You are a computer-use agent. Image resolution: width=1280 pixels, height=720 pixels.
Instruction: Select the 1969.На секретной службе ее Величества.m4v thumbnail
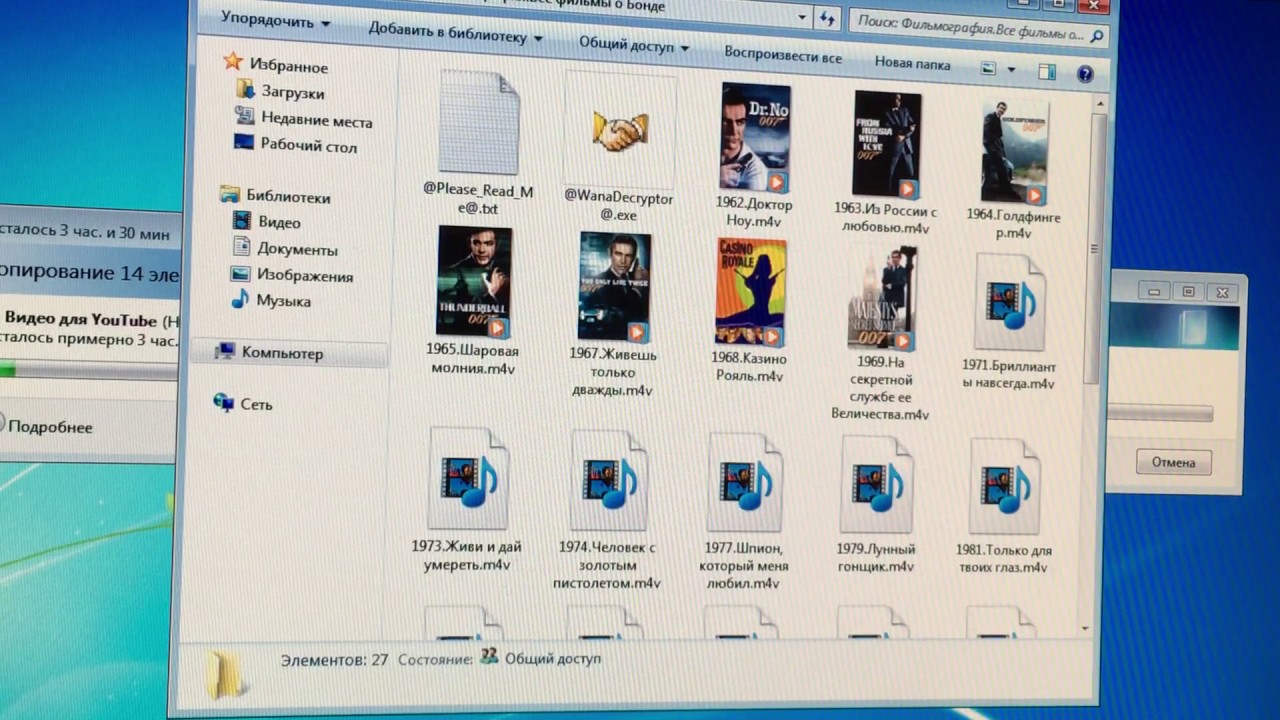[x=882, y=297]
